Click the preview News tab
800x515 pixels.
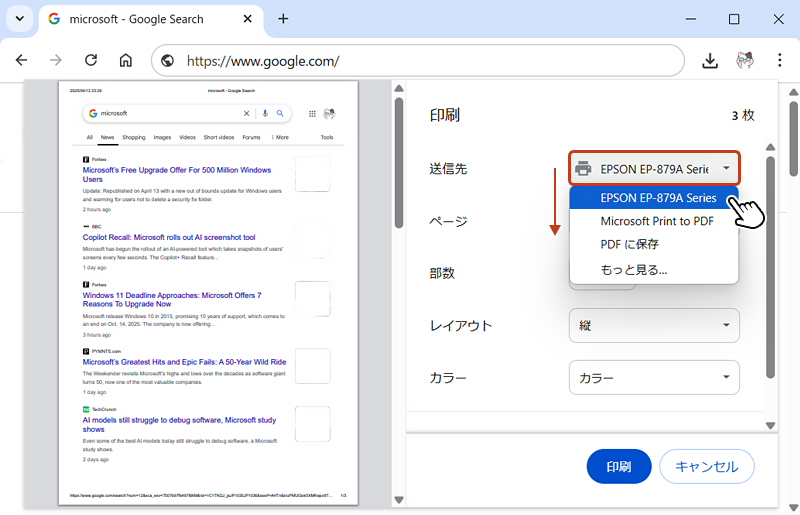[107, 137]
